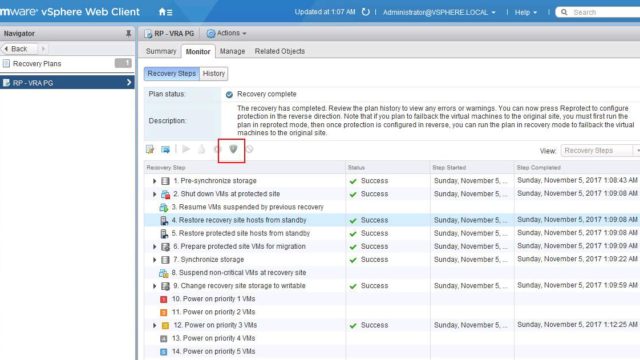Show the Recovery Steps sub-tab
The image size is (640, 360).
coord(171,73)
